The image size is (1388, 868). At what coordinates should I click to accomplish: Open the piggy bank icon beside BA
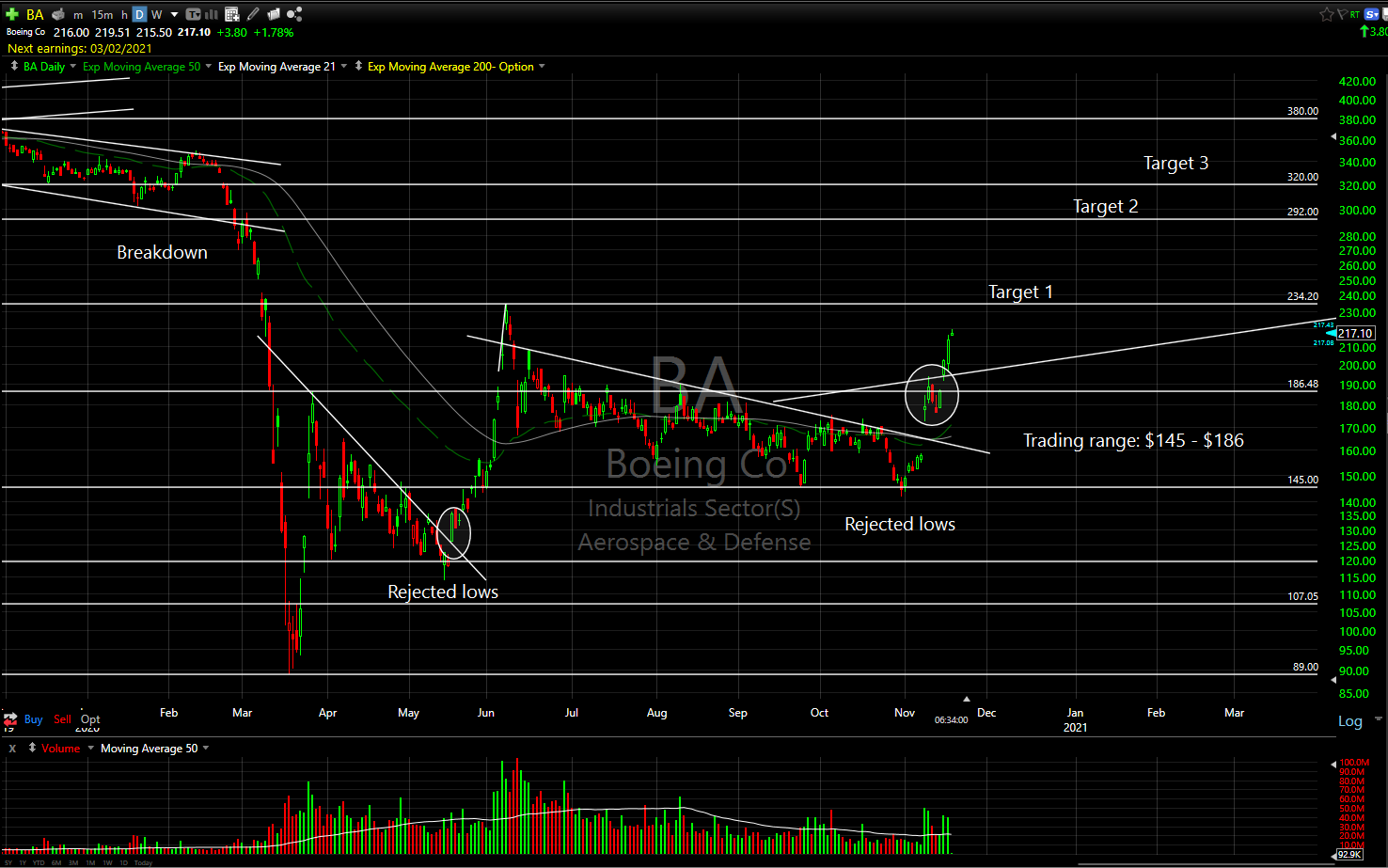pos(58,14)
